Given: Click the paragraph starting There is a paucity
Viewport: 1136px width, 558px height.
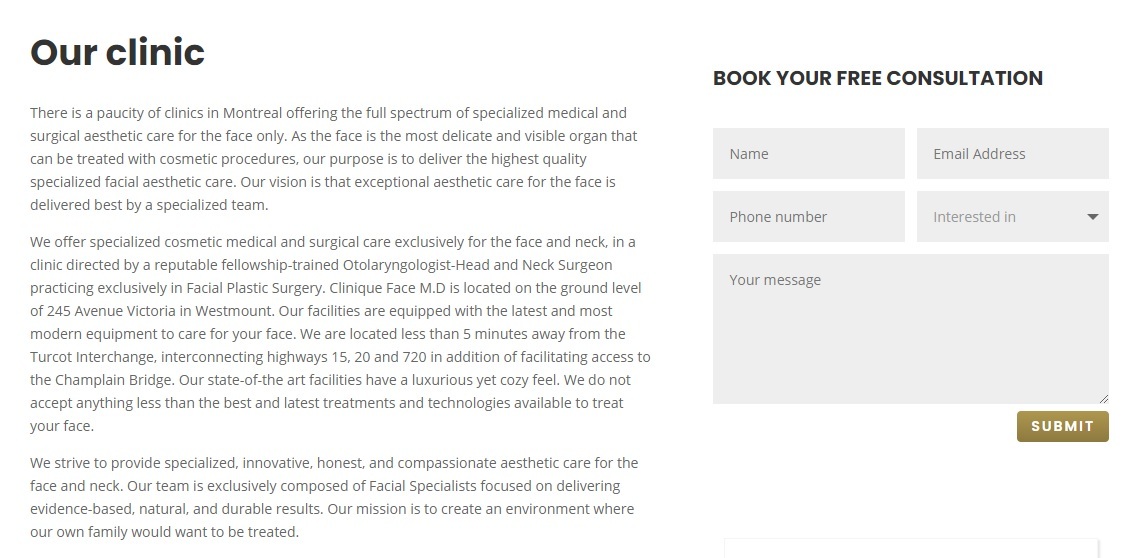Looking at the screenshot, I should [334, 159].
